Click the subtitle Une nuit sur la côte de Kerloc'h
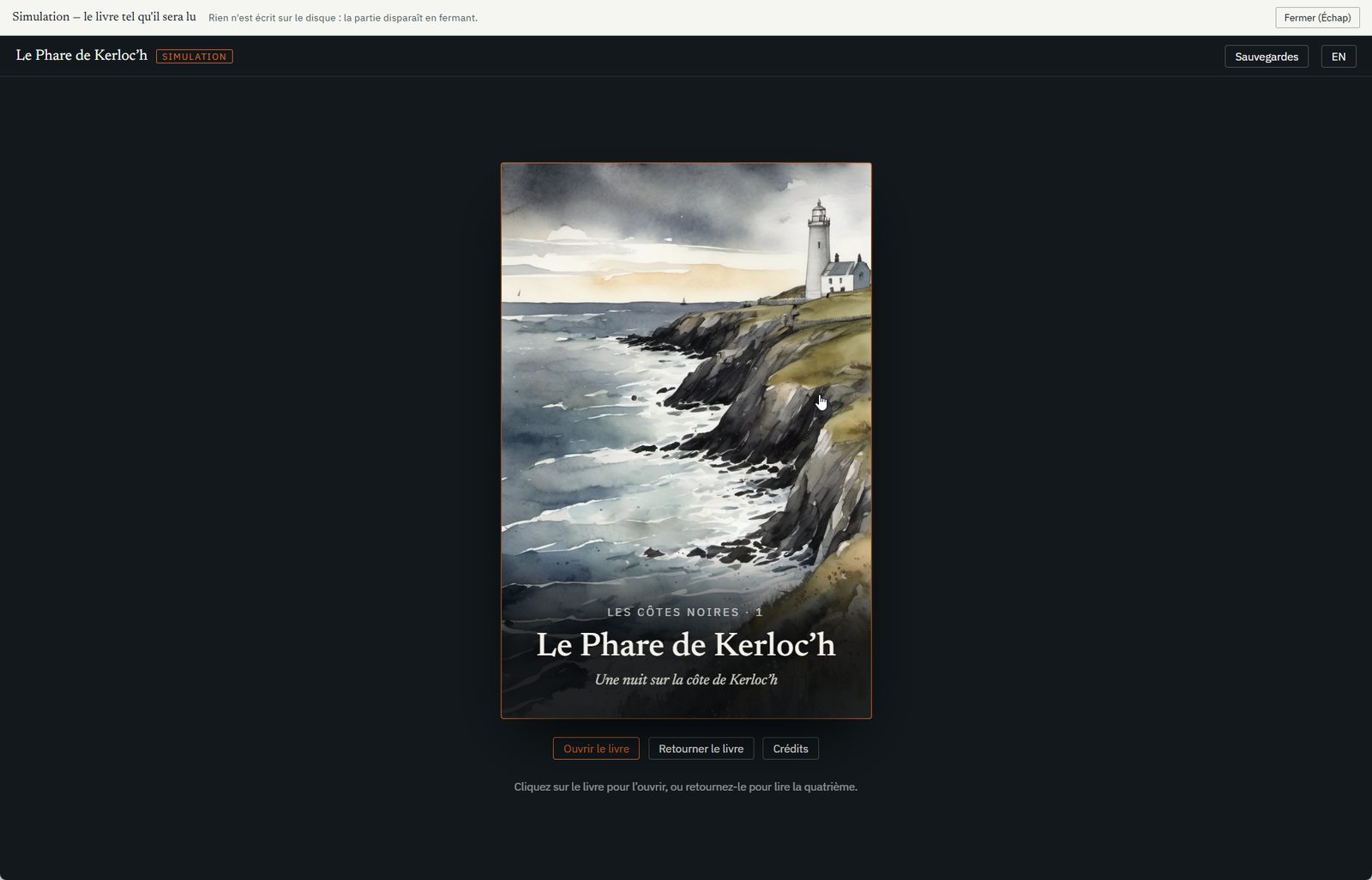 686,680
